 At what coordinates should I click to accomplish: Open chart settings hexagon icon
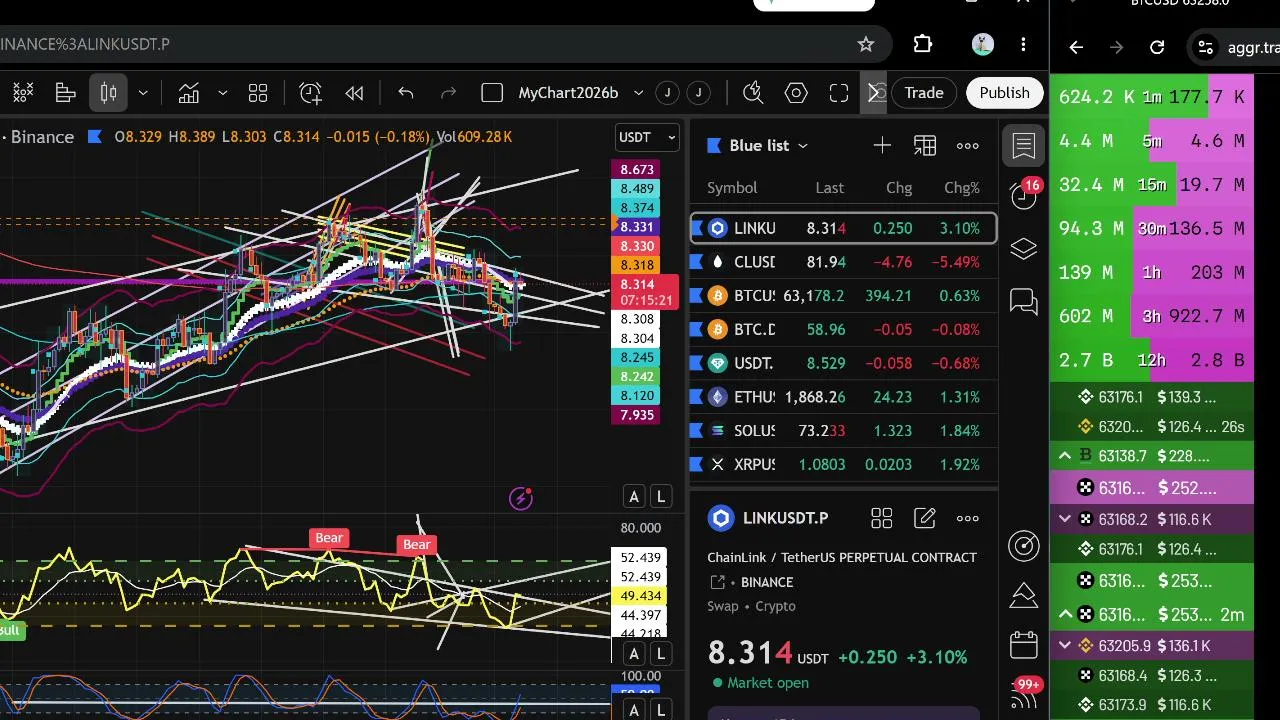coord(796,93)
